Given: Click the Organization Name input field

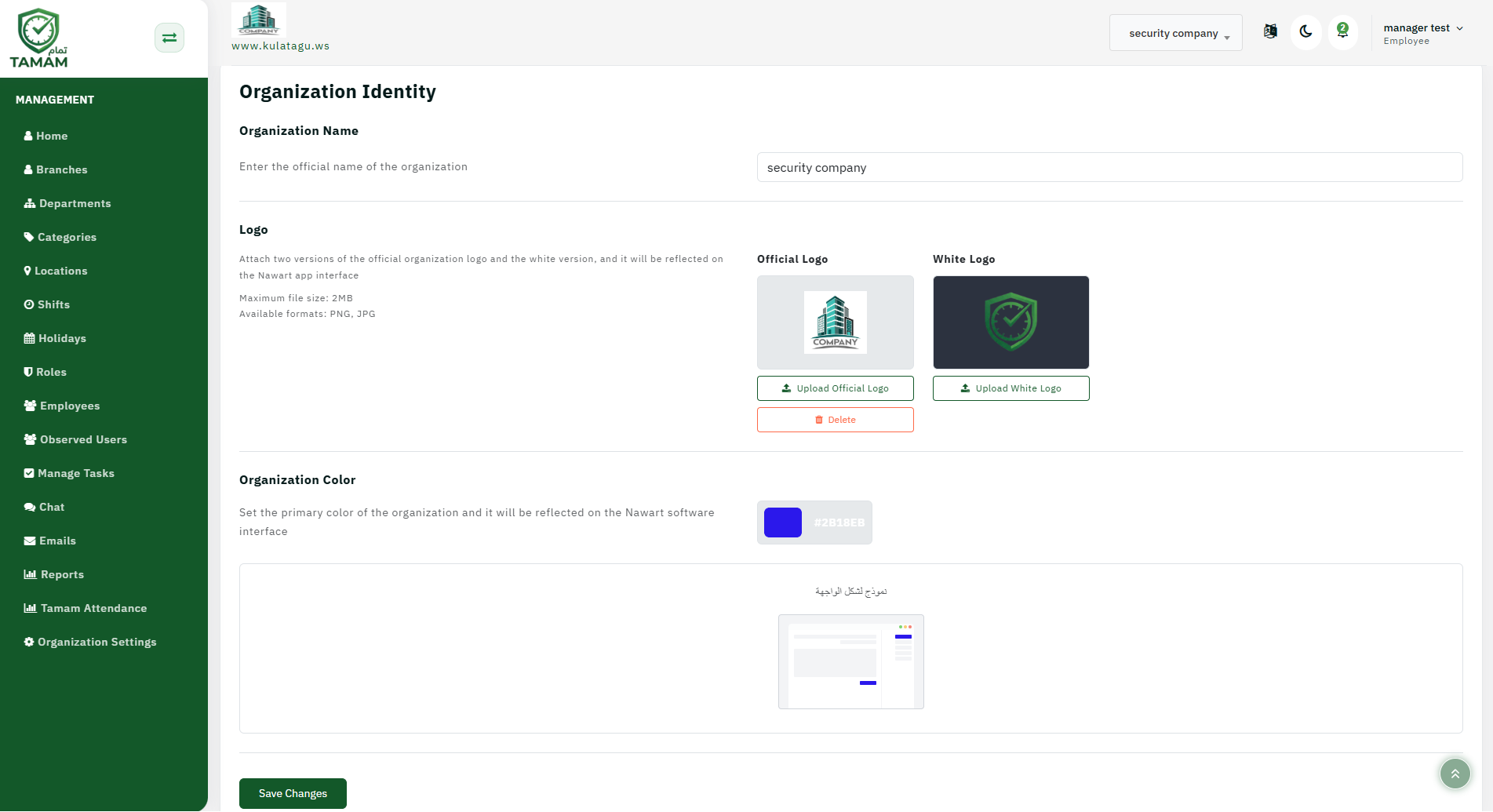Looking at the screenshot, I should (x=1109, y=167).
